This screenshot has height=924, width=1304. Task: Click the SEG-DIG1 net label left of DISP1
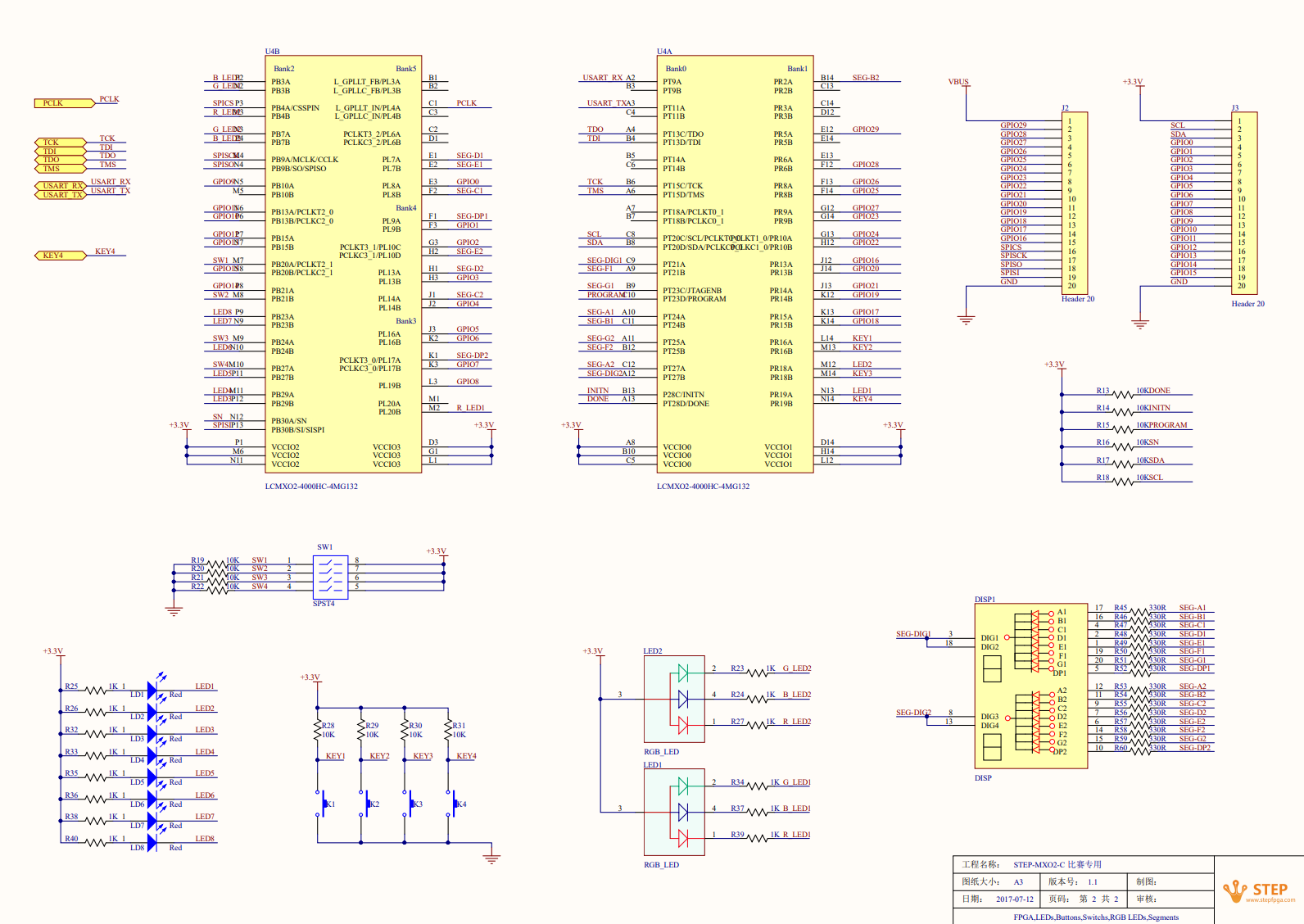913,634
